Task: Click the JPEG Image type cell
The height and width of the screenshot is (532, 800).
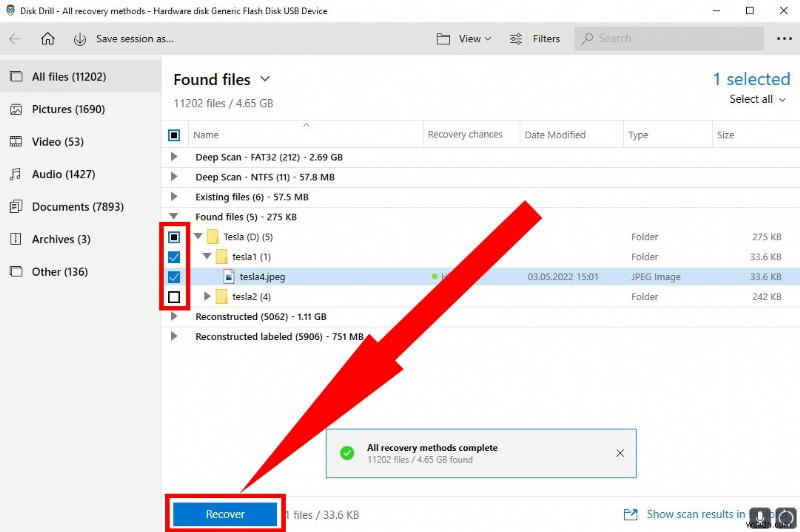Action: (x=656, y=277)
